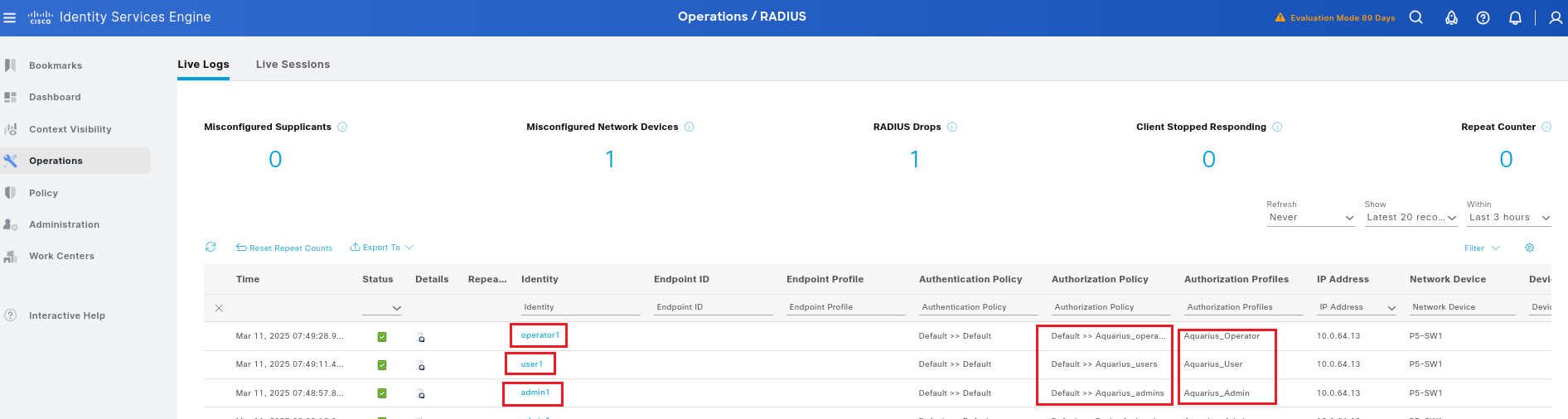1568x419 pixels.
Task: Clear filters with the X icon
Action: tap(219, 308)
